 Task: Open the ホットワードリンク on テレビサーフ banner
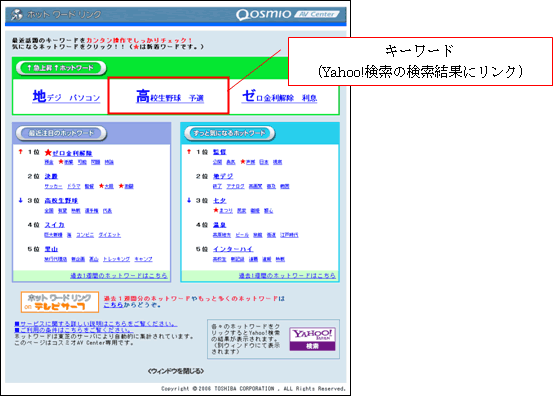tap(60, 302)
